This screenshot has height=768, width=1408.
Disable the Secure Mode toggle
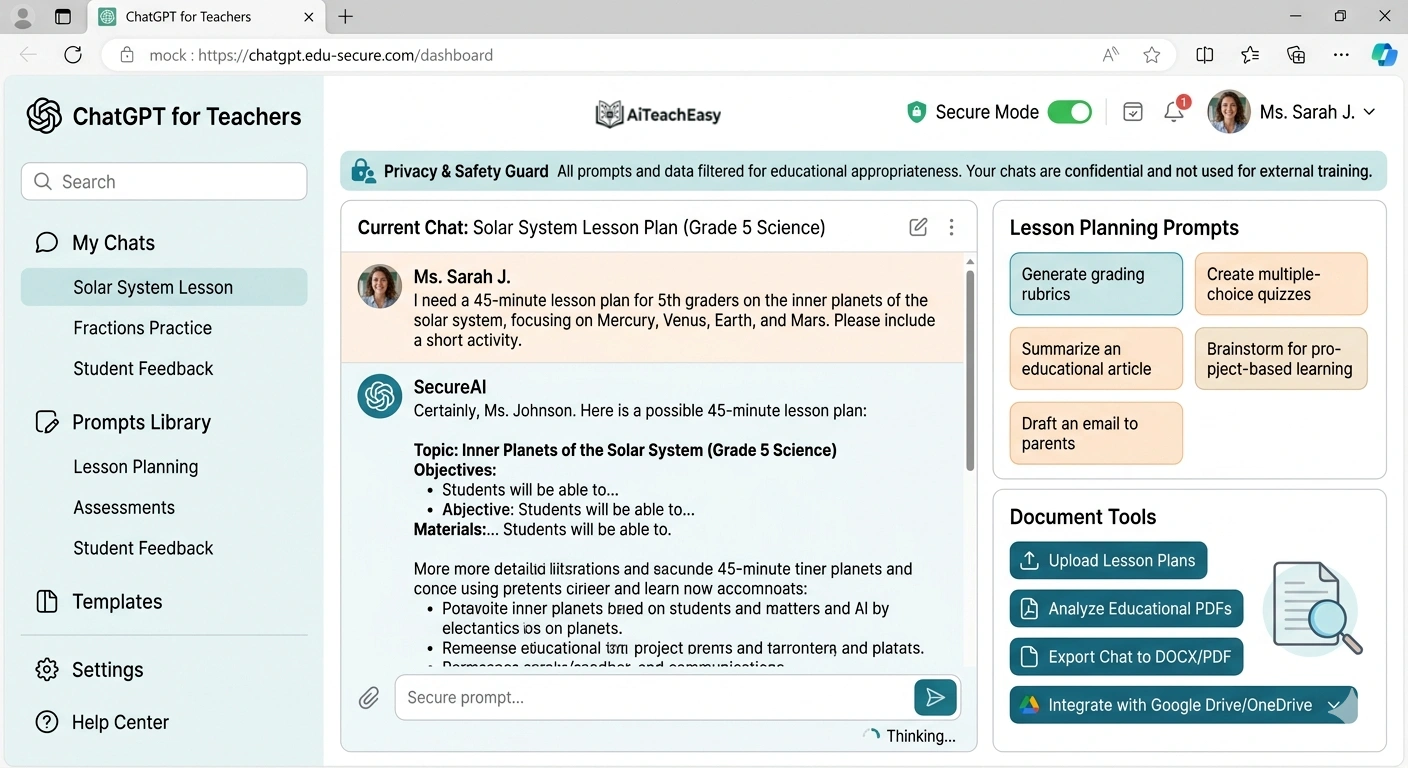click(x=1069, y=112)
